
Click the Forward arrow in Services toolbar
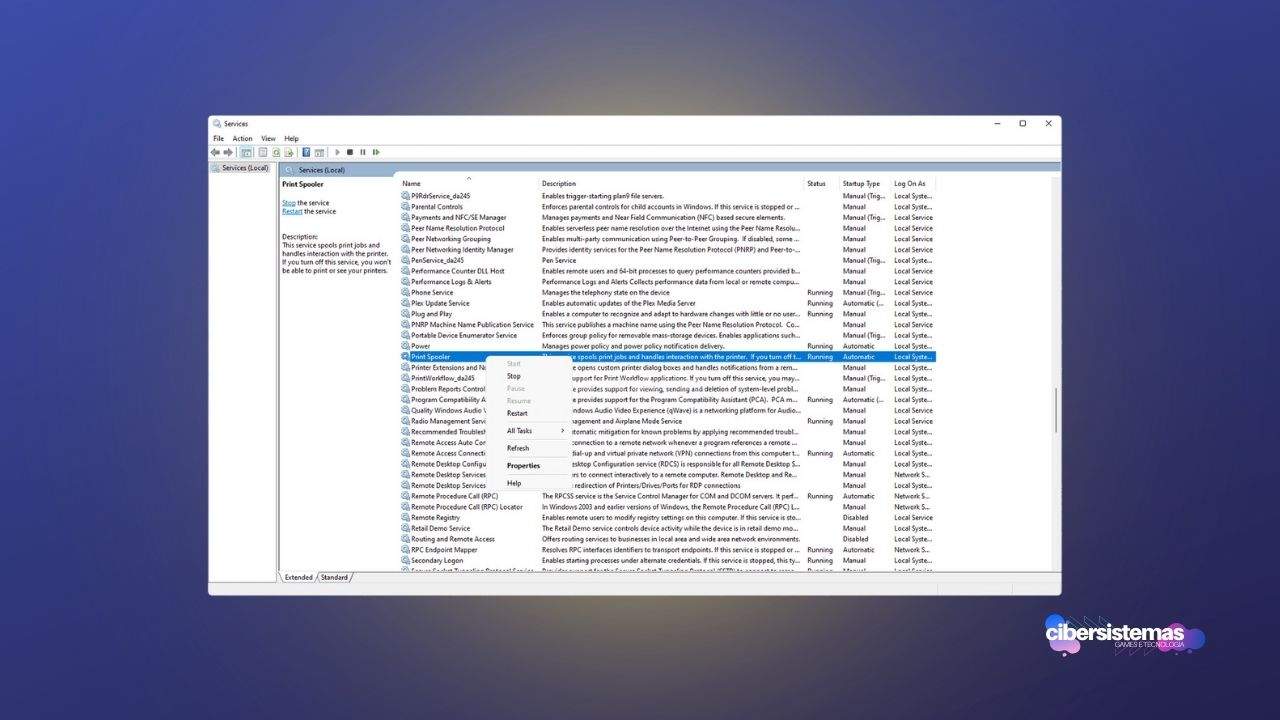(228, 152)
